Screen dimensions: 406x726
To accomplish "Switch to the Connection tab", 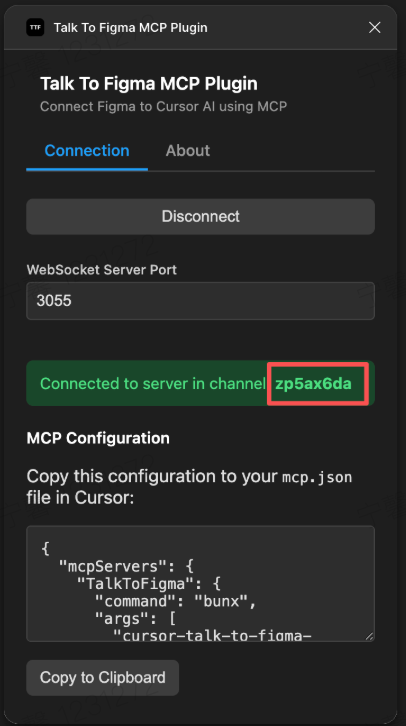I will [x=87, y=150].
